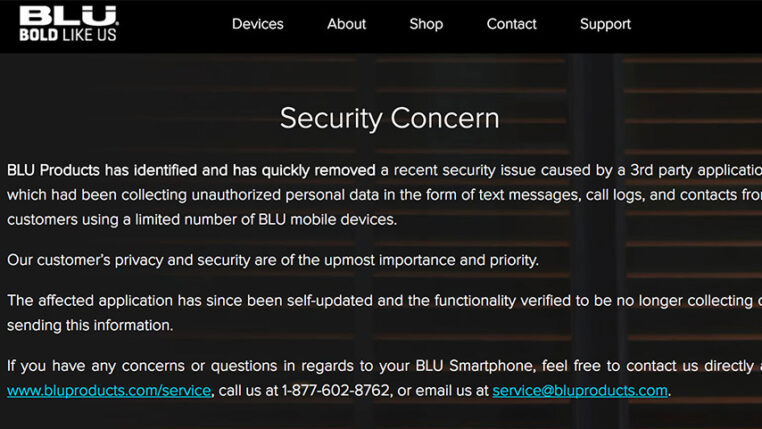The height and width of the screenshot is (429, 762).
Task: Open the Support section
Action: click(x=606, y=24)
